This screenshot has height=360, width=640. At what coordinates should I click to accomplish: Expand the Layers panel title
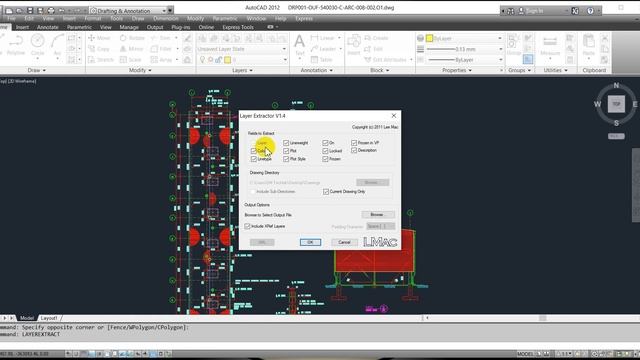coord(242,70)
